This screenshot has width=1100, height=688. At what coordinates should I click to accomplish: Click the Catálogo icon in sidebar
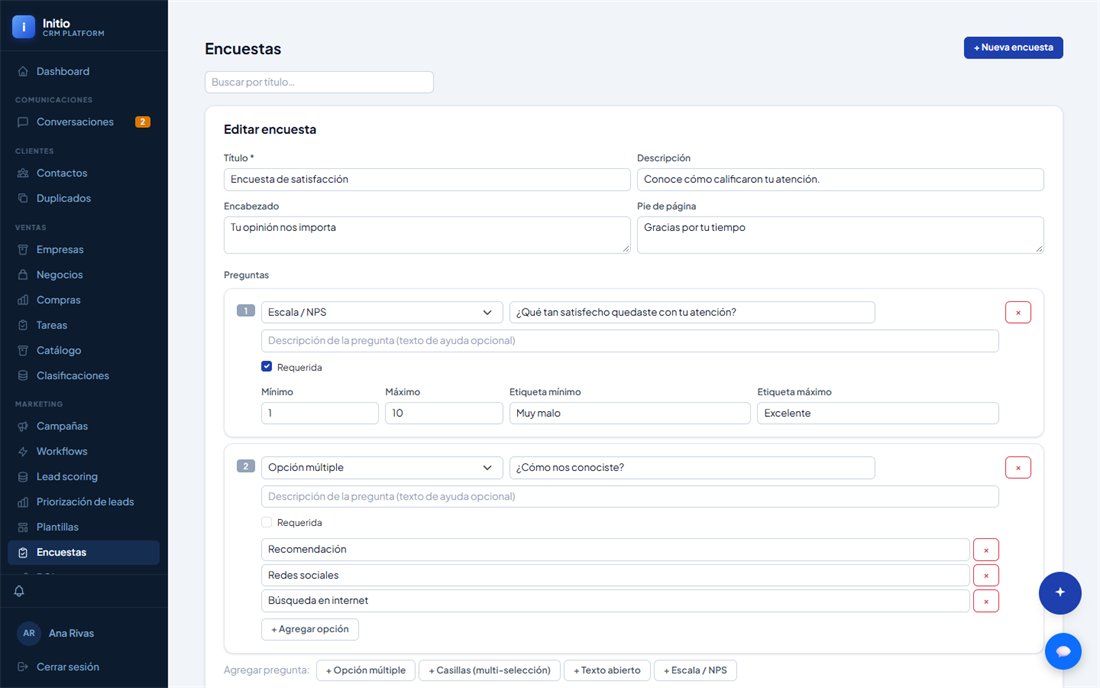click(x=22, y=351)
